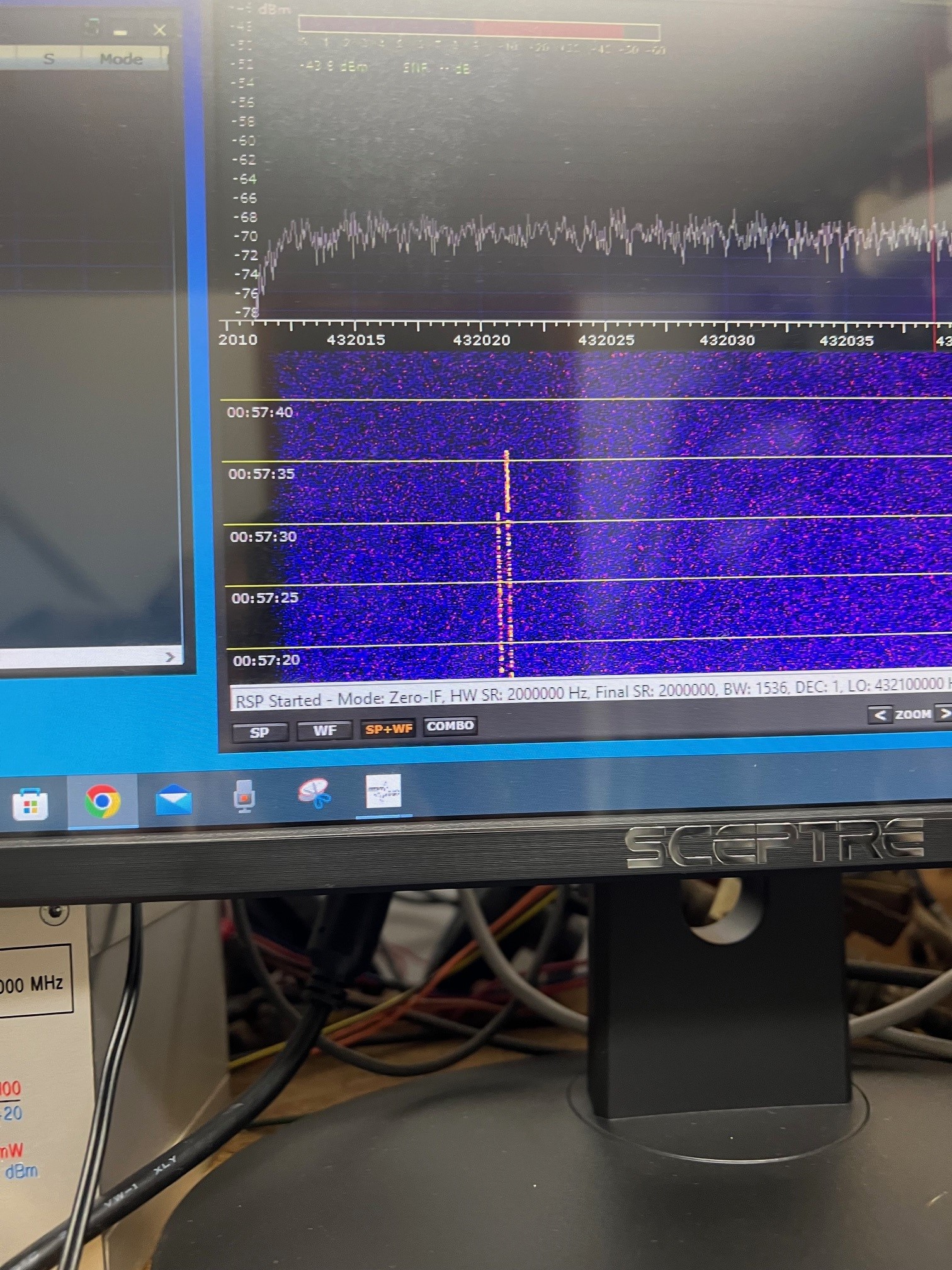The height and width of the screenshot is (1270, 952).
Task: Click the 00:57:30 waterfall timestamp
Action: pyautogui.click(x=263, y=537)
